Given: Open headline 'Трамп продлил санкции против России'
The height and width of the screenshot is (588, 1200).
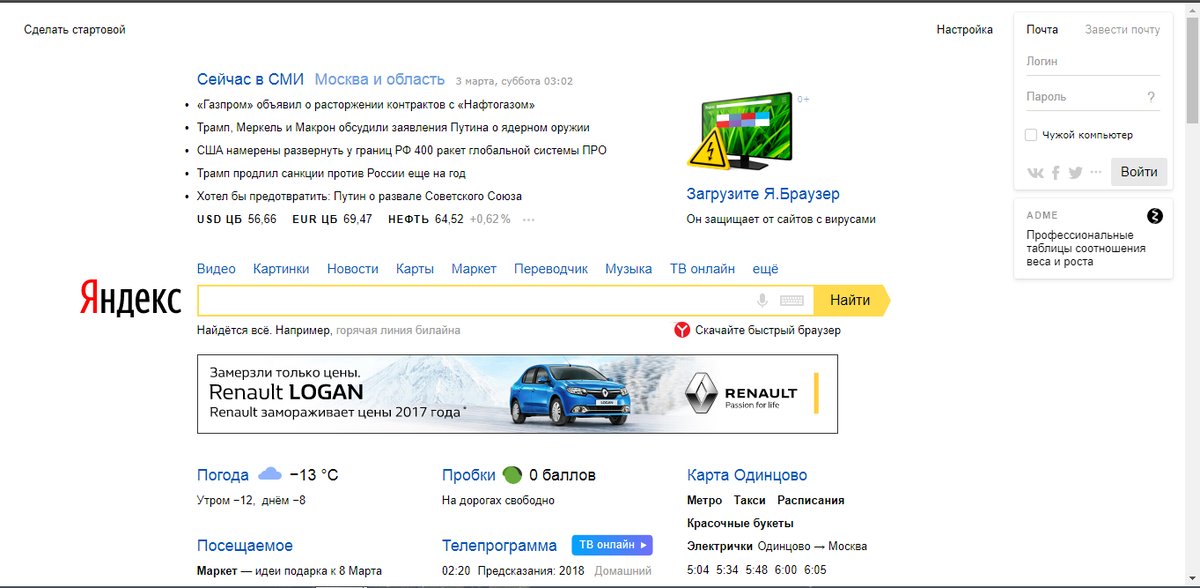Looking at the screenshot, I should pyautogui.click(x=332, y=173).
